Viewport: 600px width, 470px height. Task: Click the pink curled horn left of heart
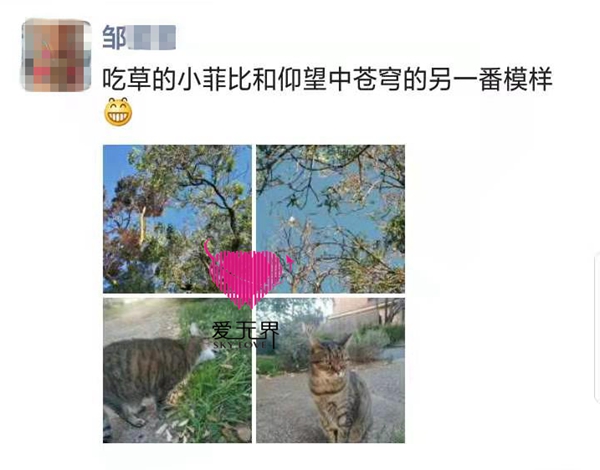[x=208, y=251]
